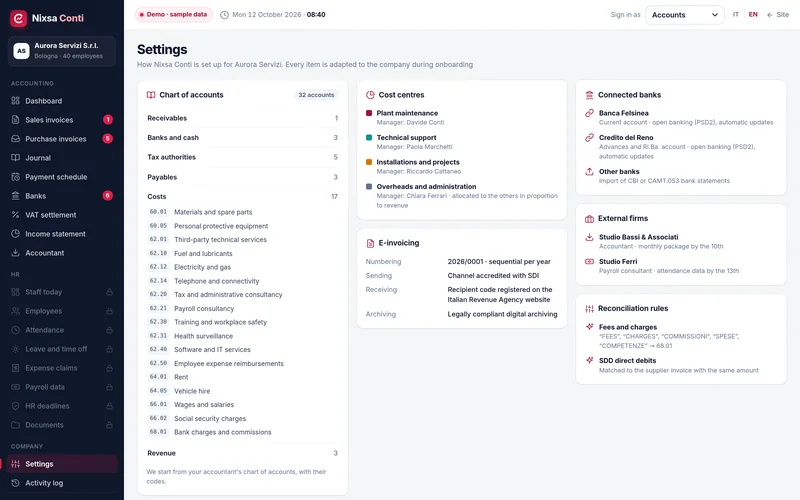Expand the Tax authorities account group
This screenshot has width=800, height=500.
coord(242,157)
